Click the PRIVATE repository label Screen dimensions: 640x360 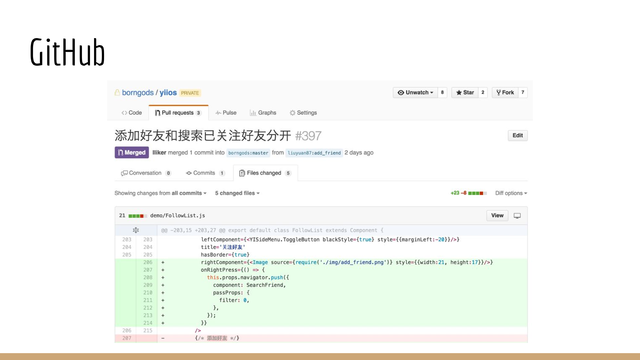(190, 93)
